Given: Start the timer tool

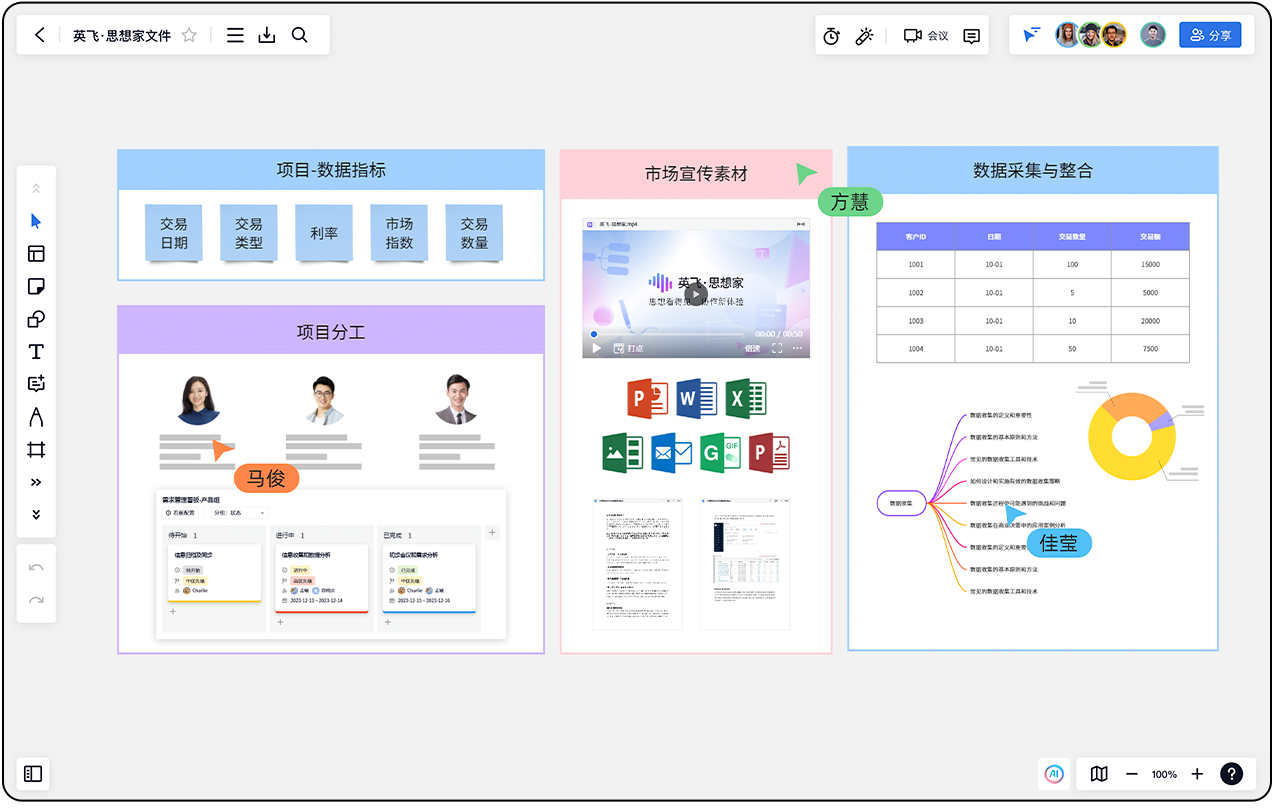Looking at the screenshot, I should pyautogui.click(x=832, y=36).
